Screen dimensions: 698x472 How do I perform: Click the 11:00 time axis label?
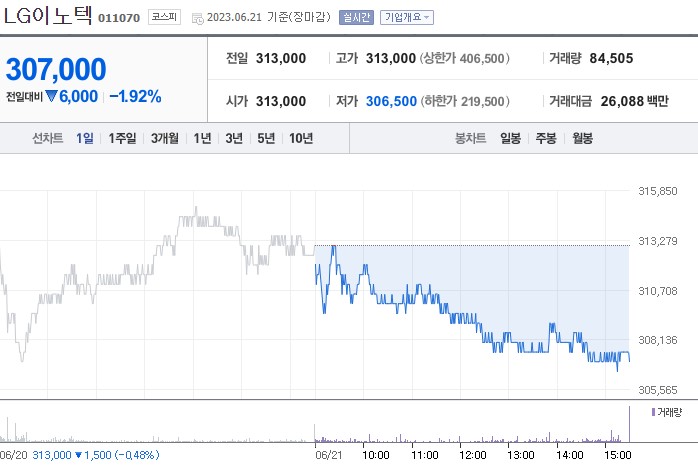click(425, 455)
